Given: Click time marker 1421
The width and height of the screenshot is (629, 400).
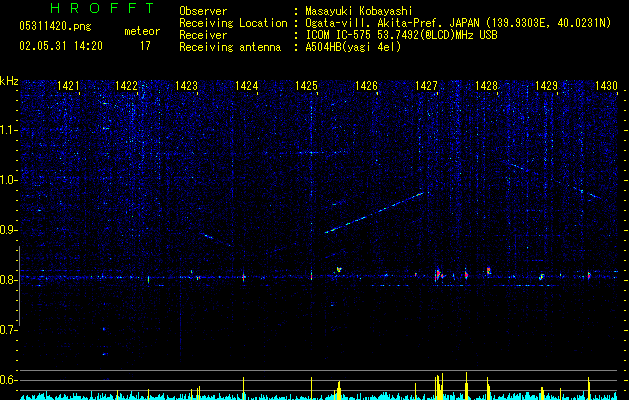Looking at the screenshot, I should 68,86.
